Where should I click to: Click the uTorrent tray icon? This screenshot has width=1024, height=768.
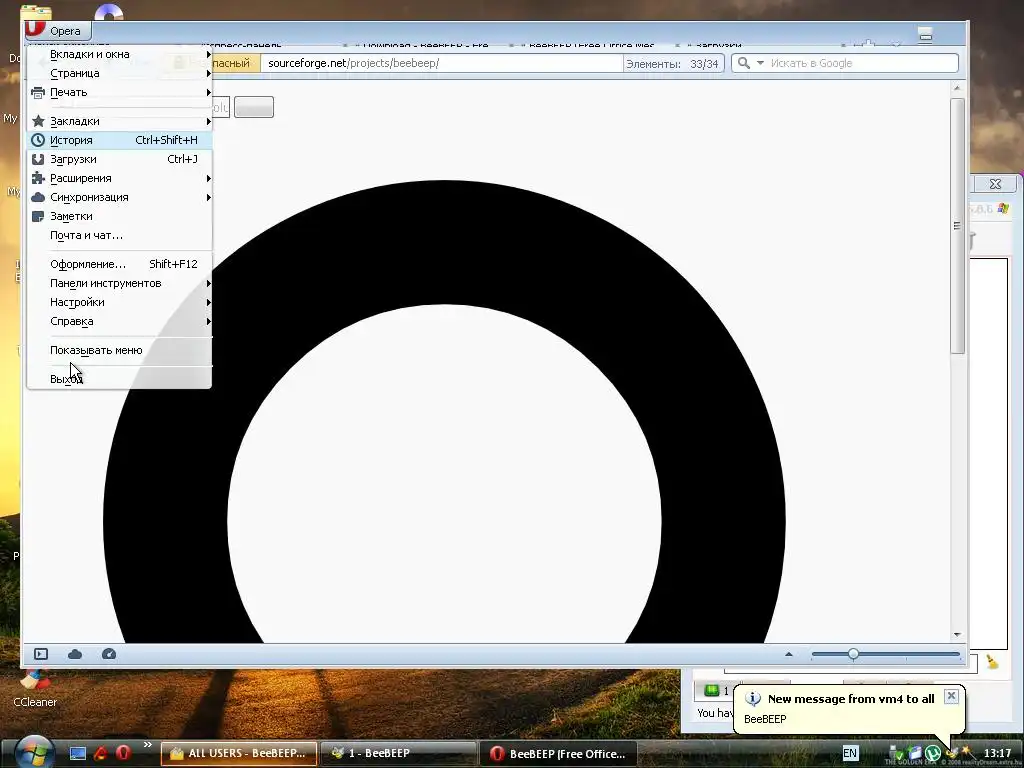(933, 754)
